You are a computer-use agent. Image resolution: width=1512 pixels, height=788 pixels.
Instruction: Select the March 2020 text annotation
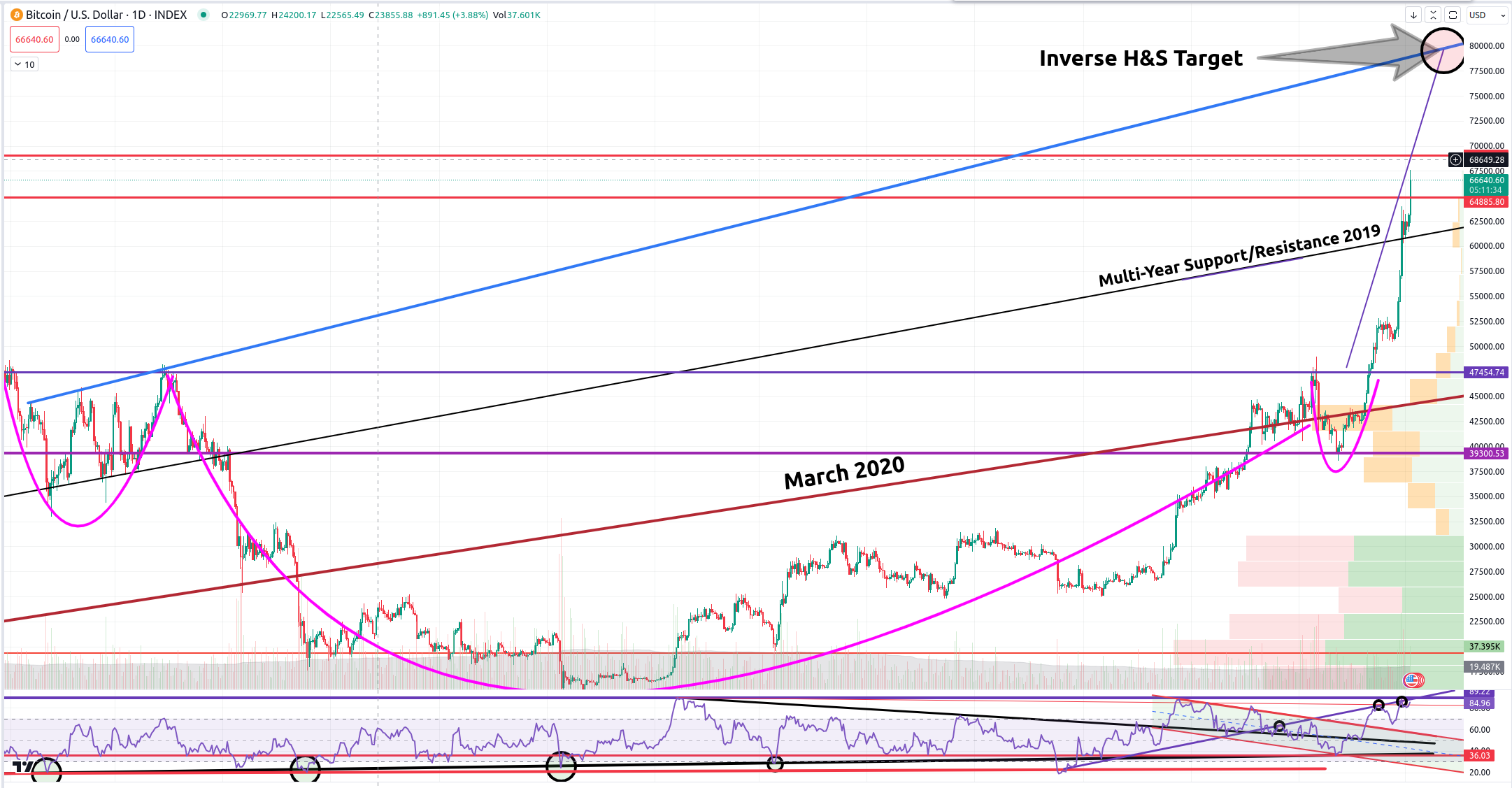pyautogui.click(x=844, y=473)
